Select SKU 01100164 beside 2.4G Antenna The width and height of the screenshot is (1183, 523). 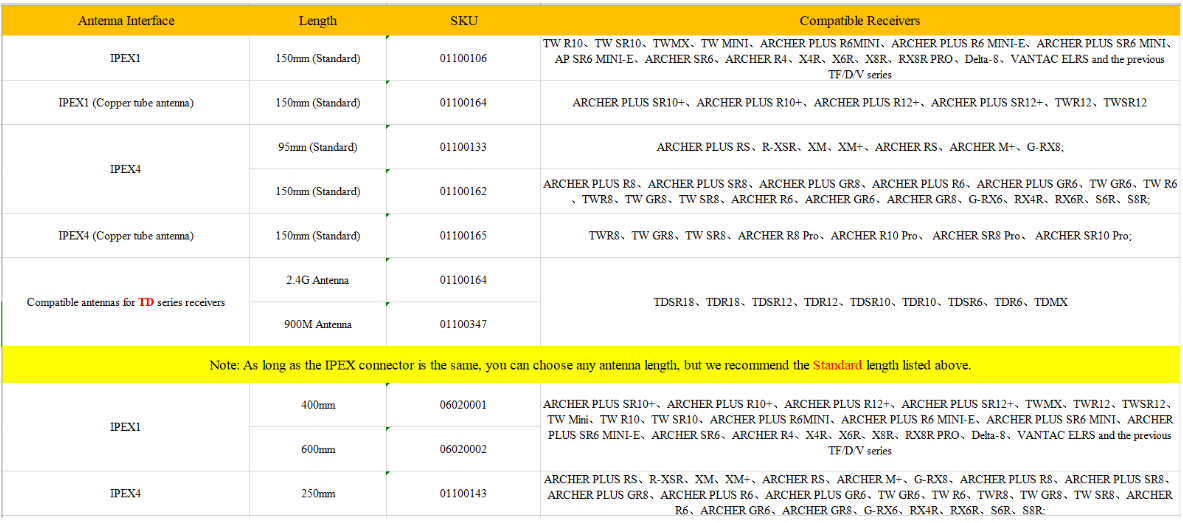coord(462,280)
